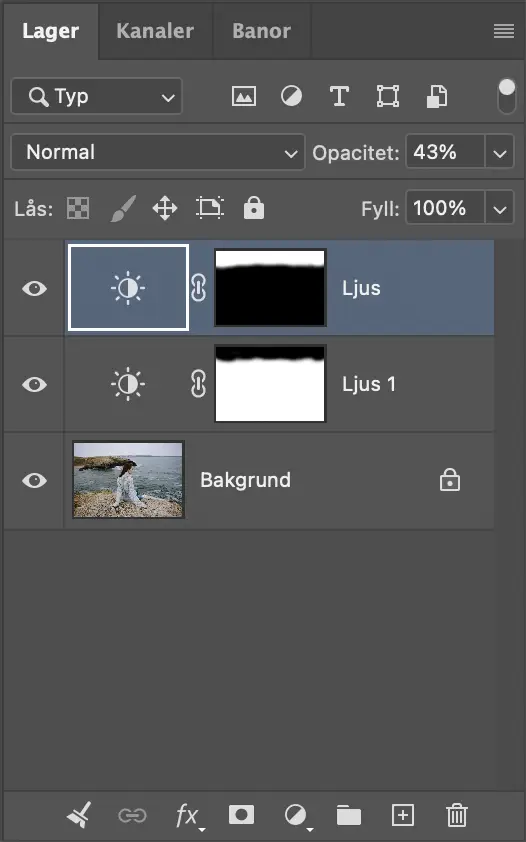Toggle layer filtering switch on or off
The image size is (526, 842).
pos(507,97)
